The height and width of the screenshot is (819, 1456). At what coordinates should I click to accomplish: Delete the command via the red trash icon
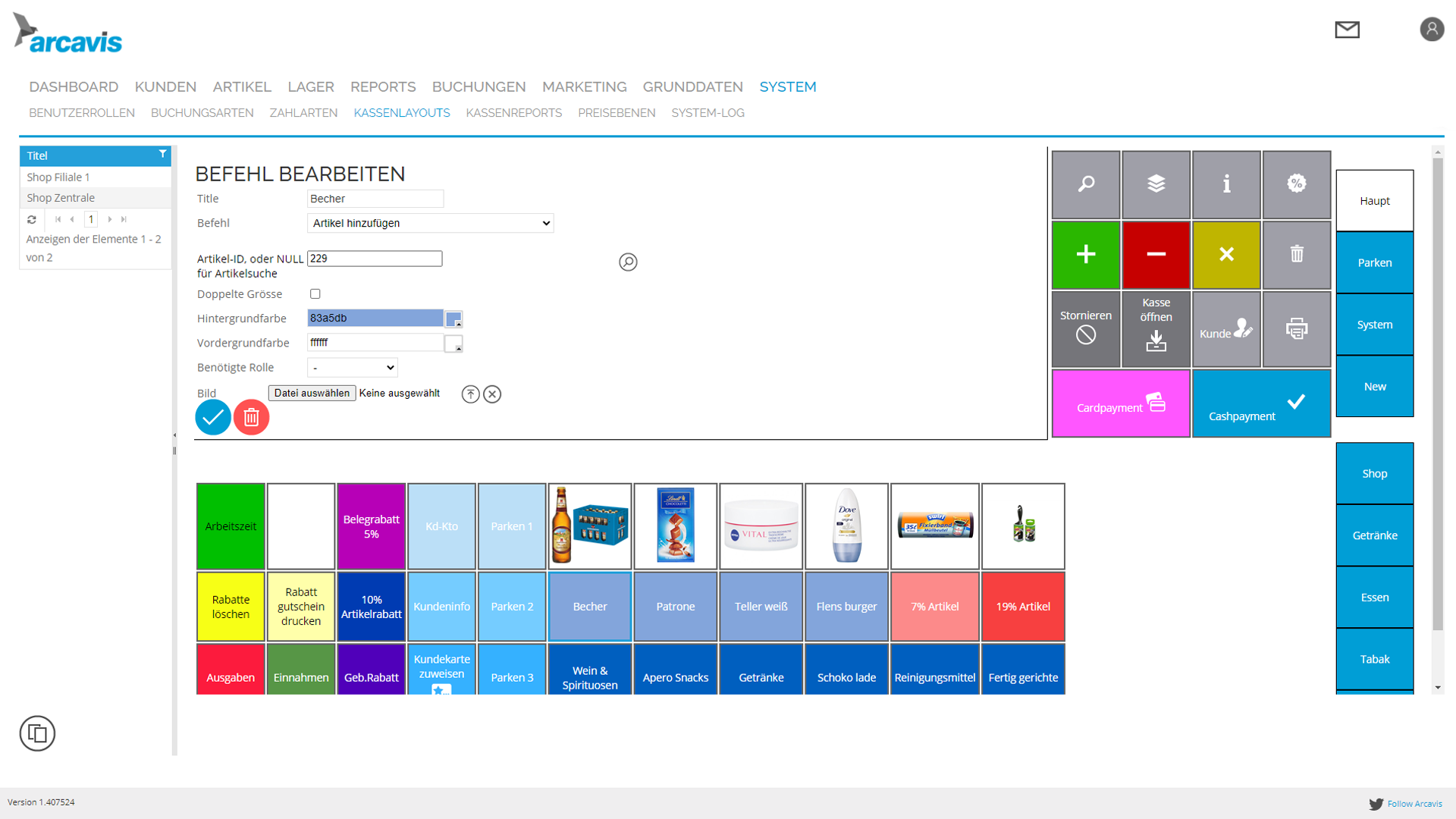251,417
